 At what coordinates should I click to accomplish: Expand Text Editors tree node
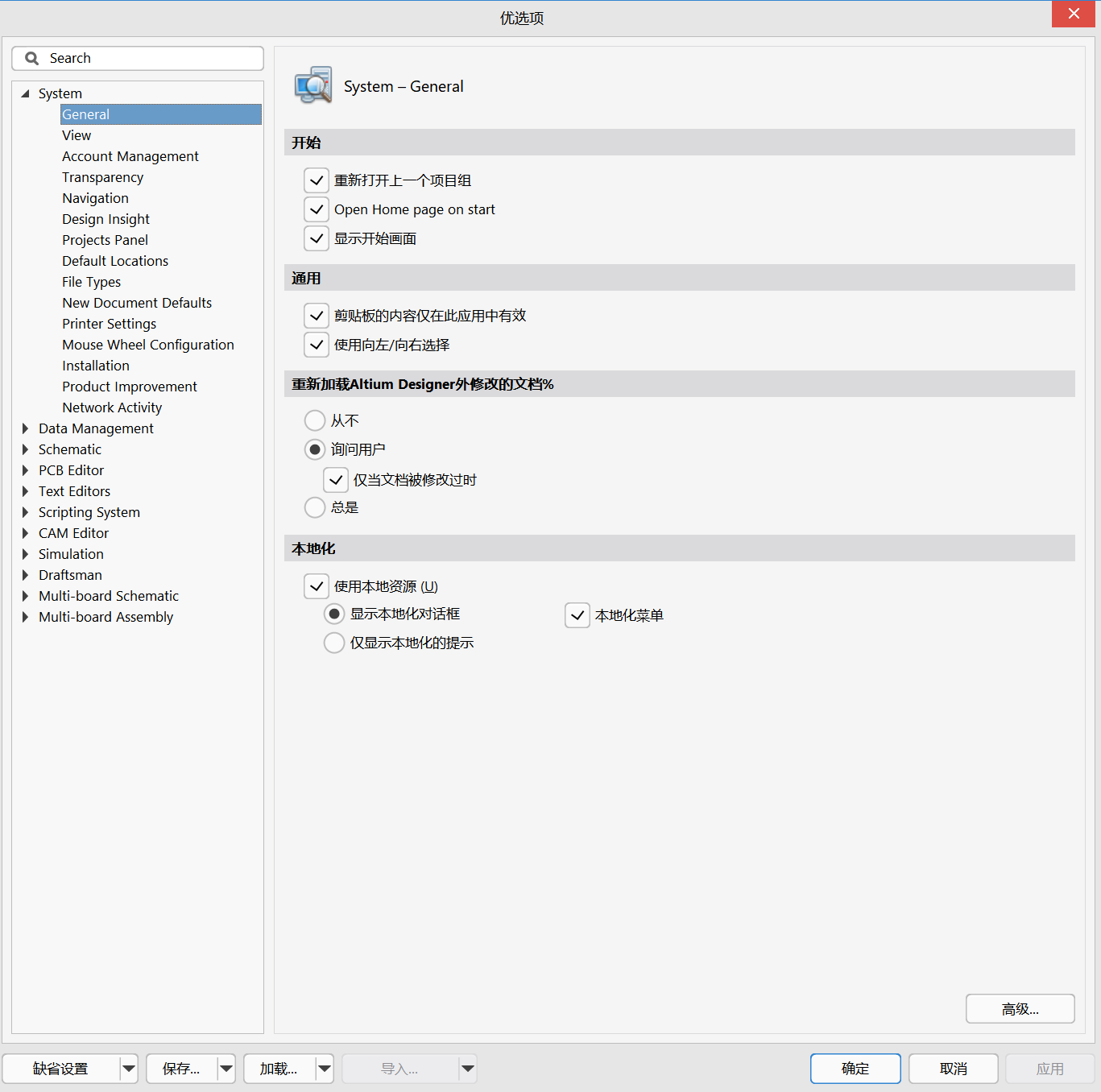tap(25, 491)
